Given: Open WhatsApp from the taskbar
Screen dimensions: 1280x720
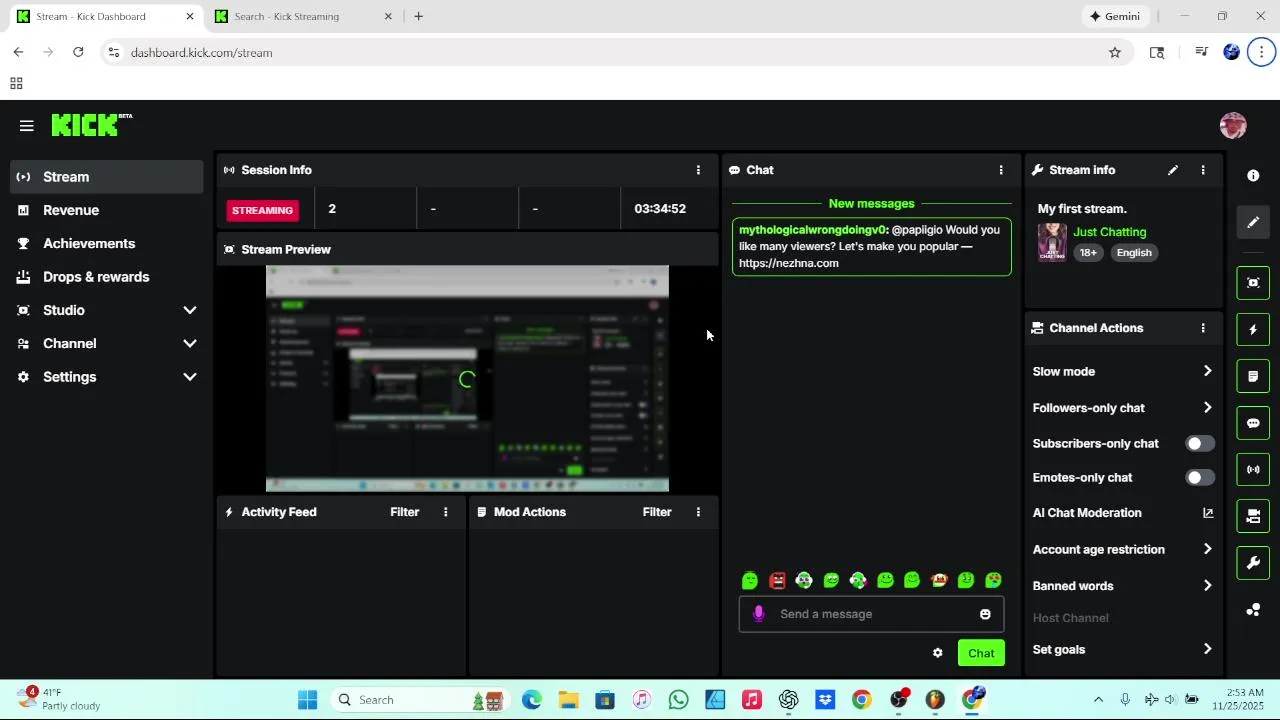Looking at the screenshot, I should (678, 700).
